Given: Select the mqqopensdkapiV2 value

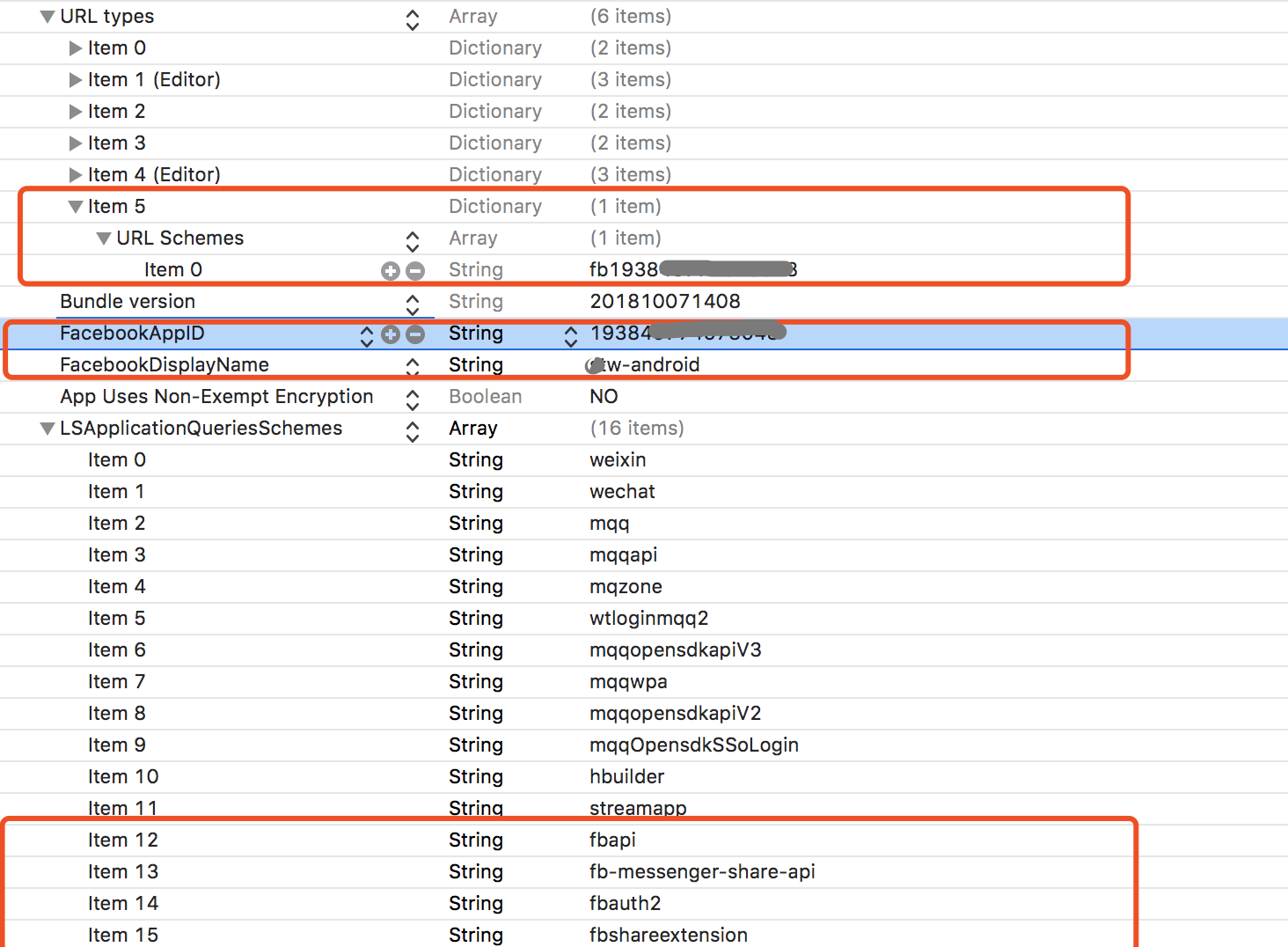Looking at the screenshot, I should tap(676, 714).
